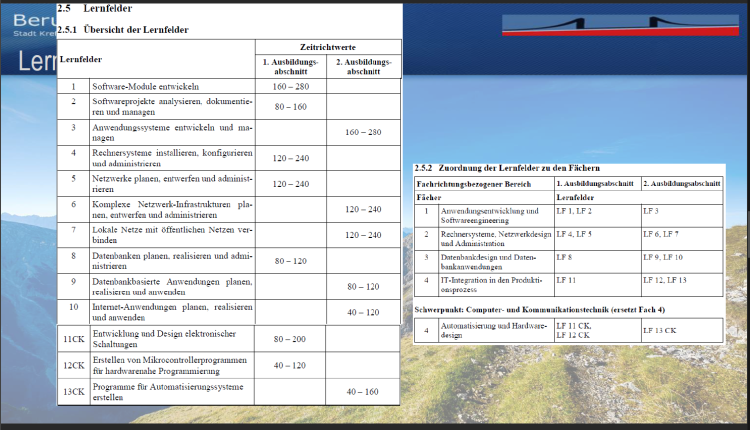Select the subheading "2.5.1 Übersicht der Lernfelder"
The height and width of the screenshot is (430, 750).
click(x=123, y=30)
